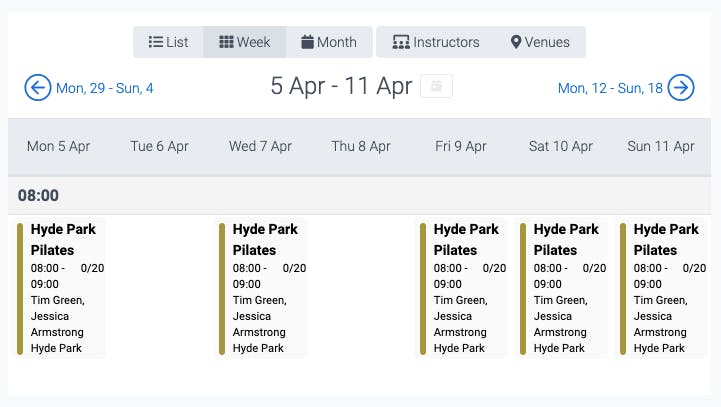Click the Week grid icon
The image size is (721, 407).
coord(226,42)
